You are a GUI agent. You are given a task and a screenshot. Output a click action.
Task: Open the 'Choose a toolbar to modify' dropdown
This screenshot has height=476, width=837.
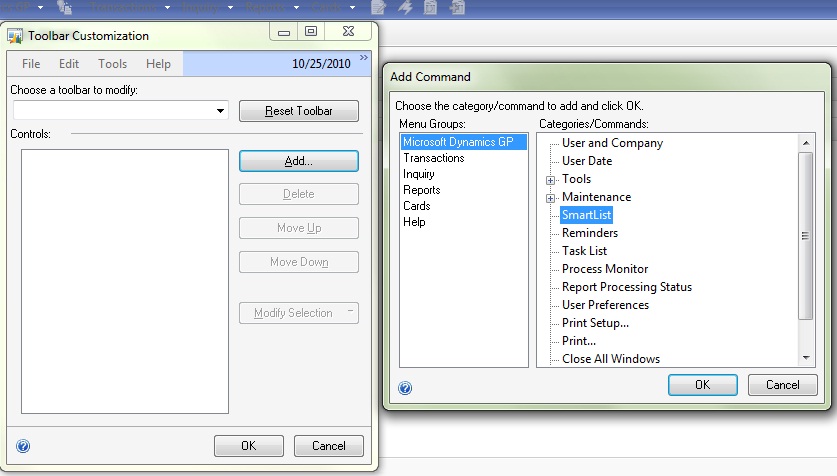[220, 111]
